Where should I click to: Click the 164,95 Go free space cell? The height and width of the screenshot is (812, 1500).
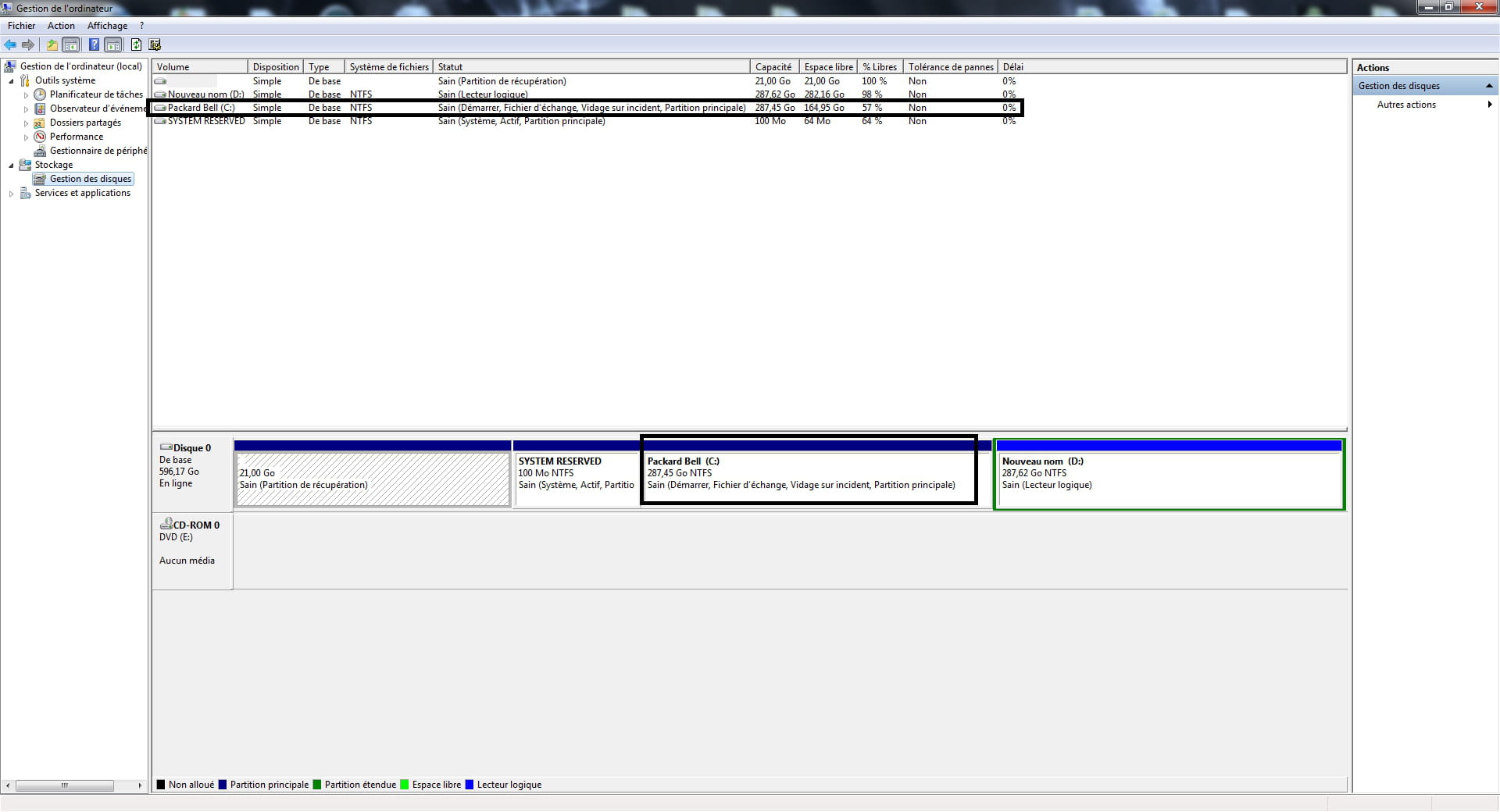(x=824, y=108)
